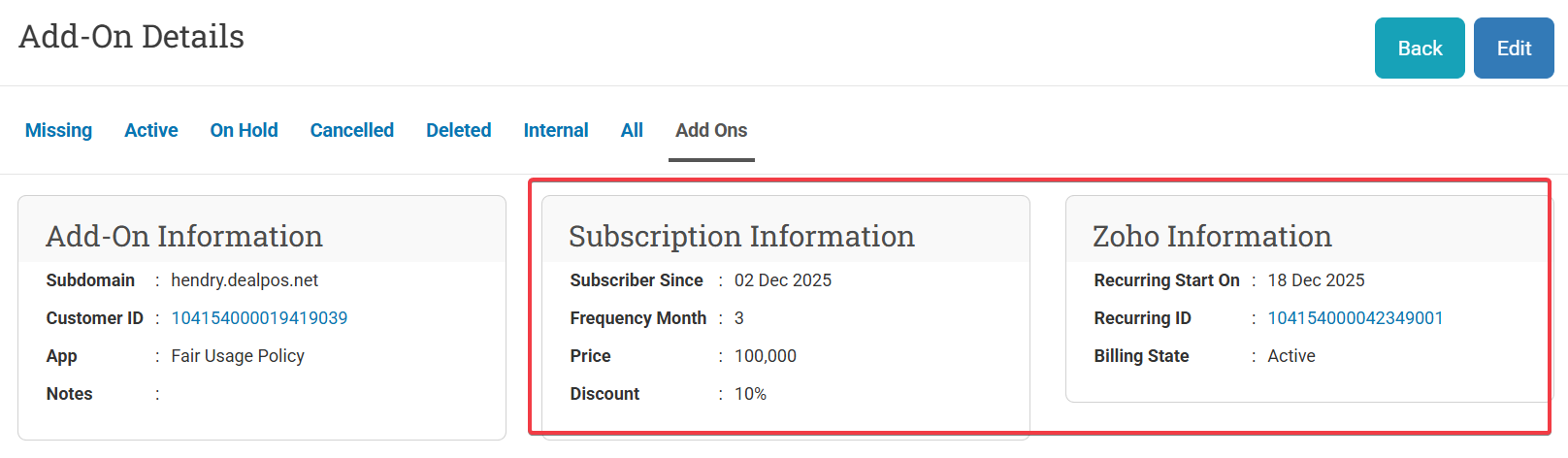Click the Add-On Information panel heading
The height and width of the screenshot is (458, 1568).
[184, 236]
